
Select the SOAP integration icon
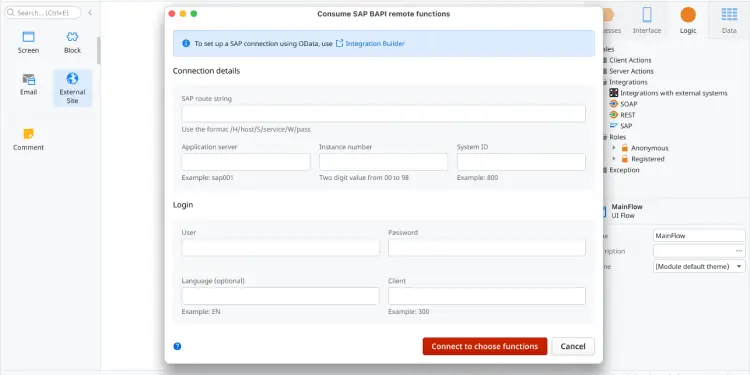[614, 104]
